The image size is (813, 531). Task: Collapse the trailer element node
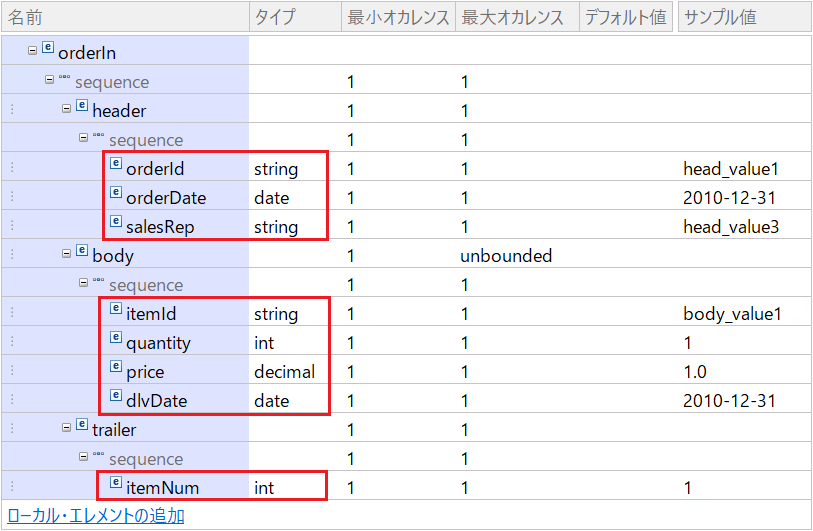coord(66,428)
